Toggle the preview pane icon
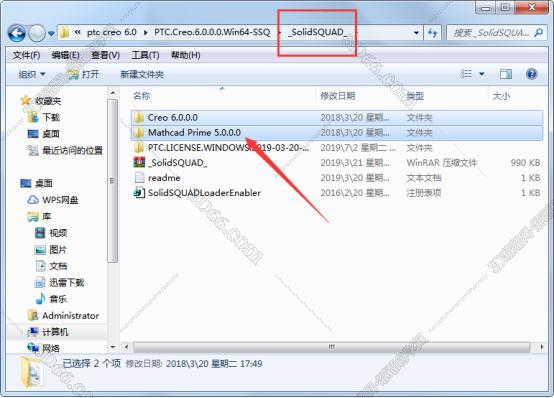The height and width of the screenshot is (398, 554). [x=506, y=74]
